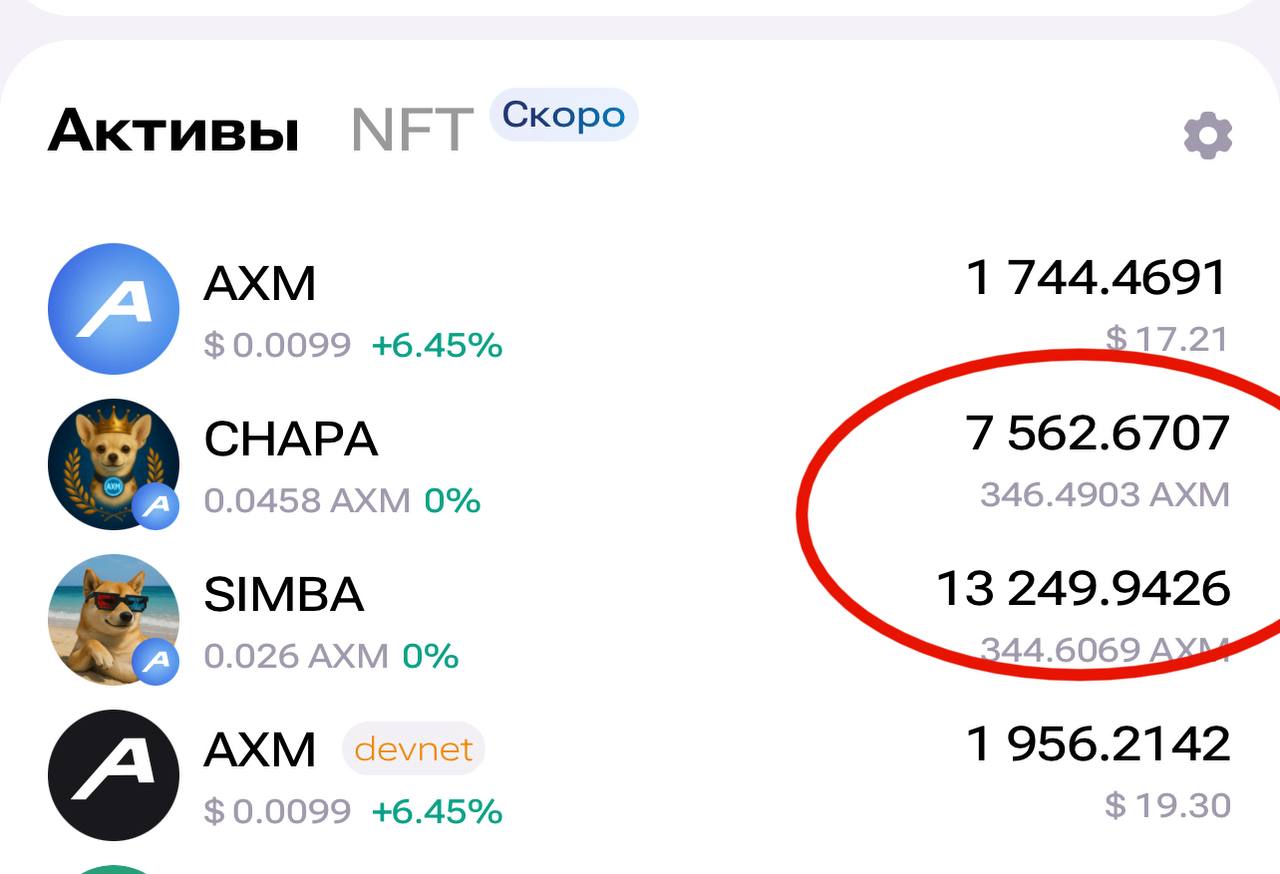
Task: Switch to the NFT tab
Action: point(411,128)
